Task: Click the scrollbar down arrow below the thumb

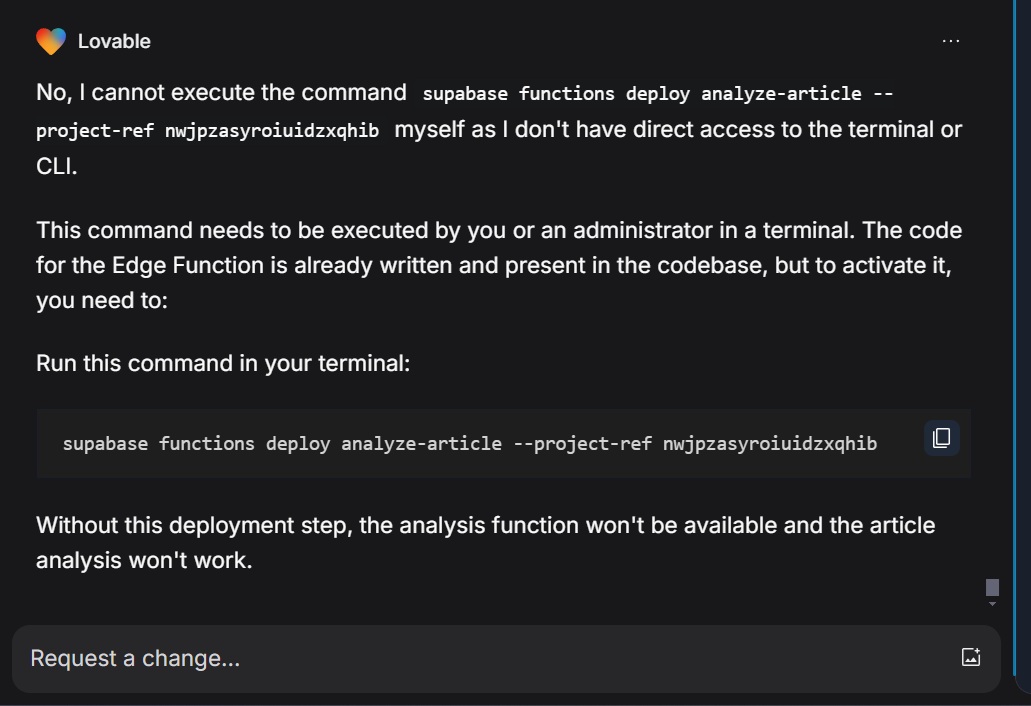Action: click(992, 603)
